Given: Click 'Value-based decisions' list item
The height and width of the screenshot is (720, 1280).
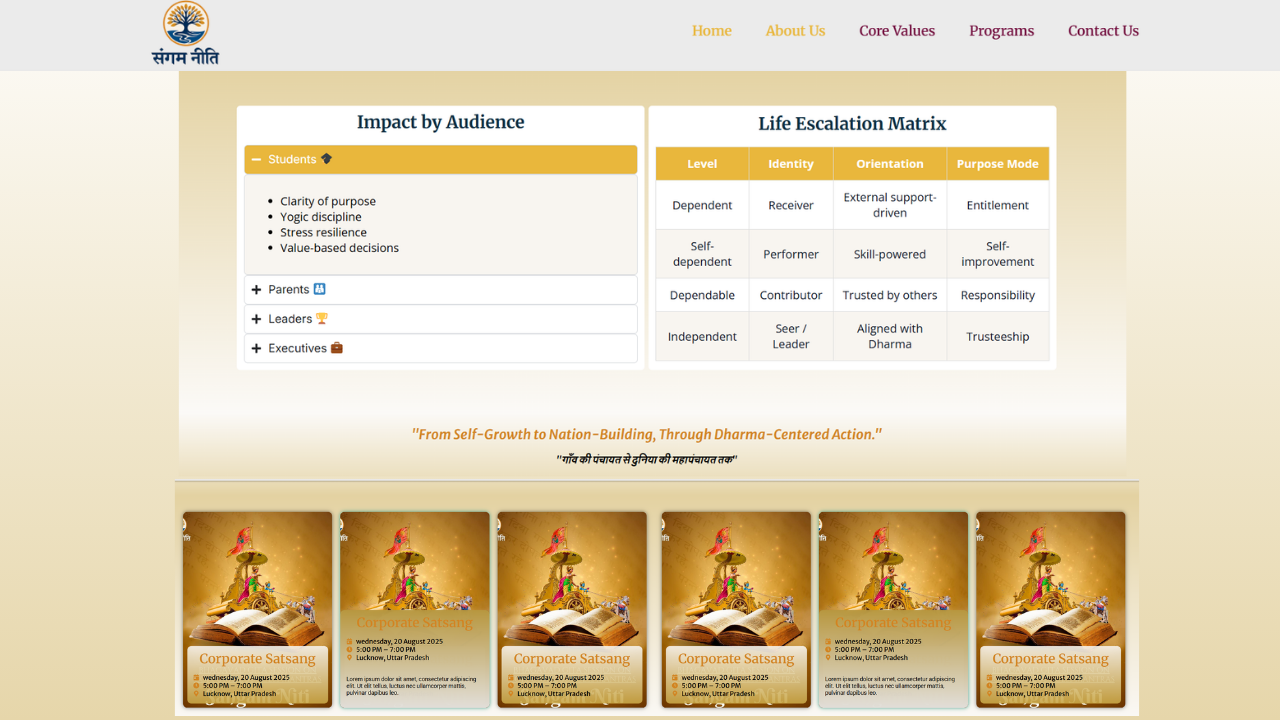Looking at the screenshot, I should (339, 248).
